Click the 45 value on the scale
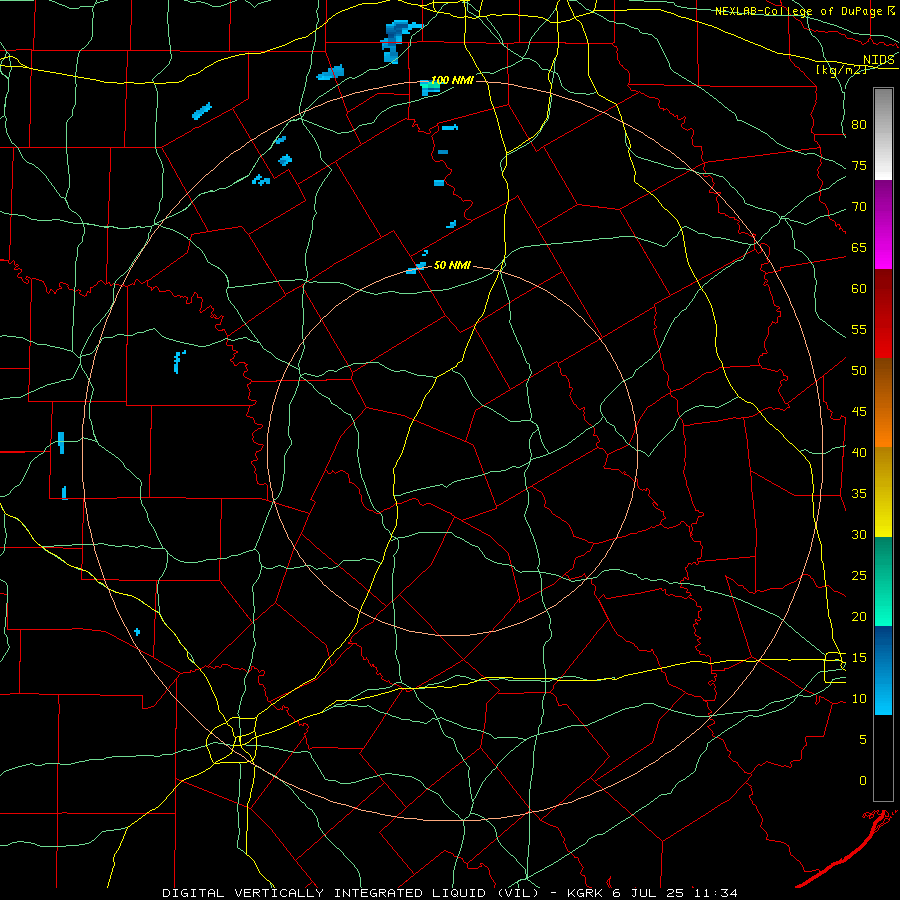Screen dimensions: 900x900 [x=859, y=412]
